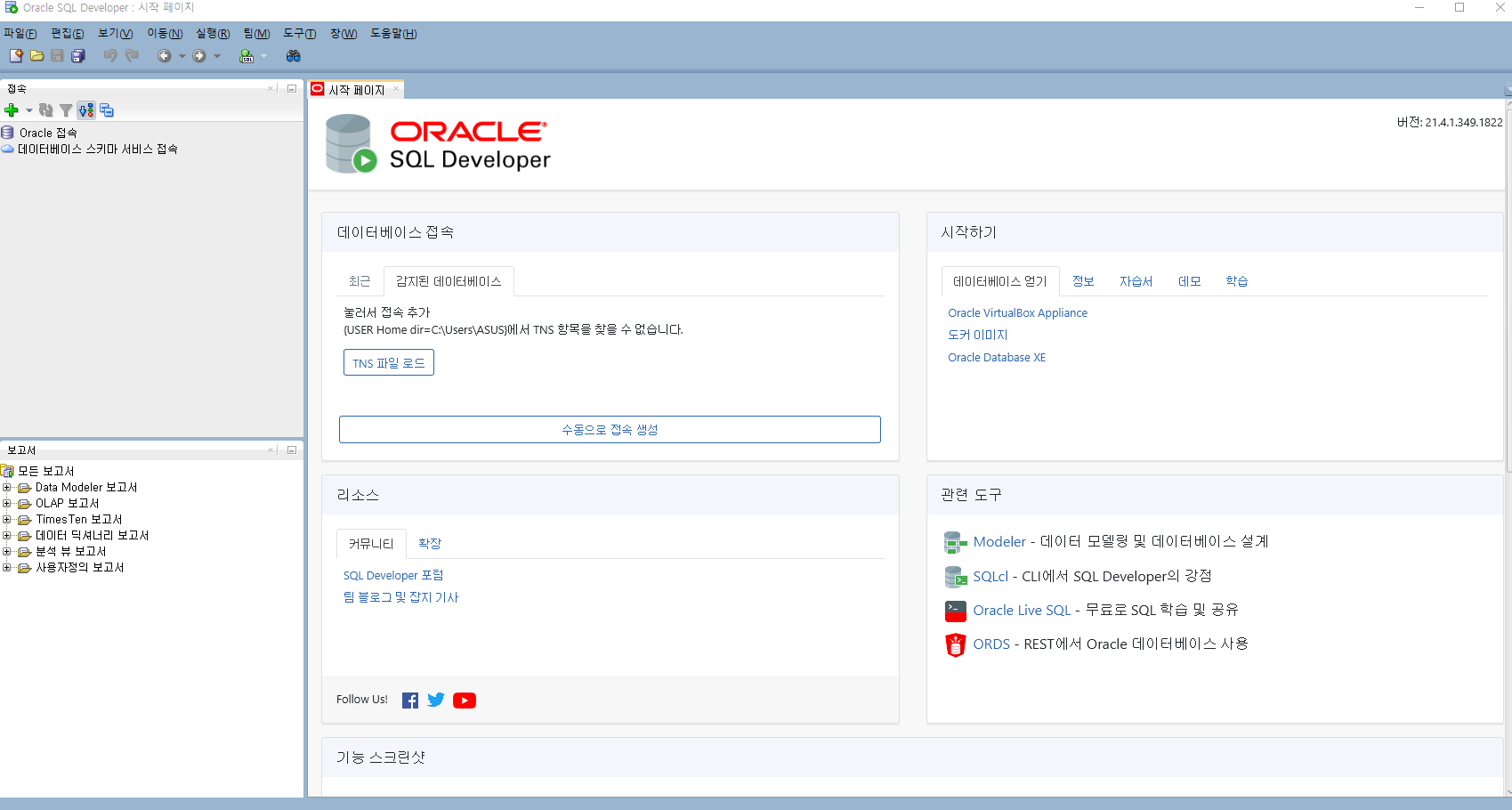Switch to the 자습서 tab
Viewport: 1512px width, 810px height.
click(x=1136, y=281)
